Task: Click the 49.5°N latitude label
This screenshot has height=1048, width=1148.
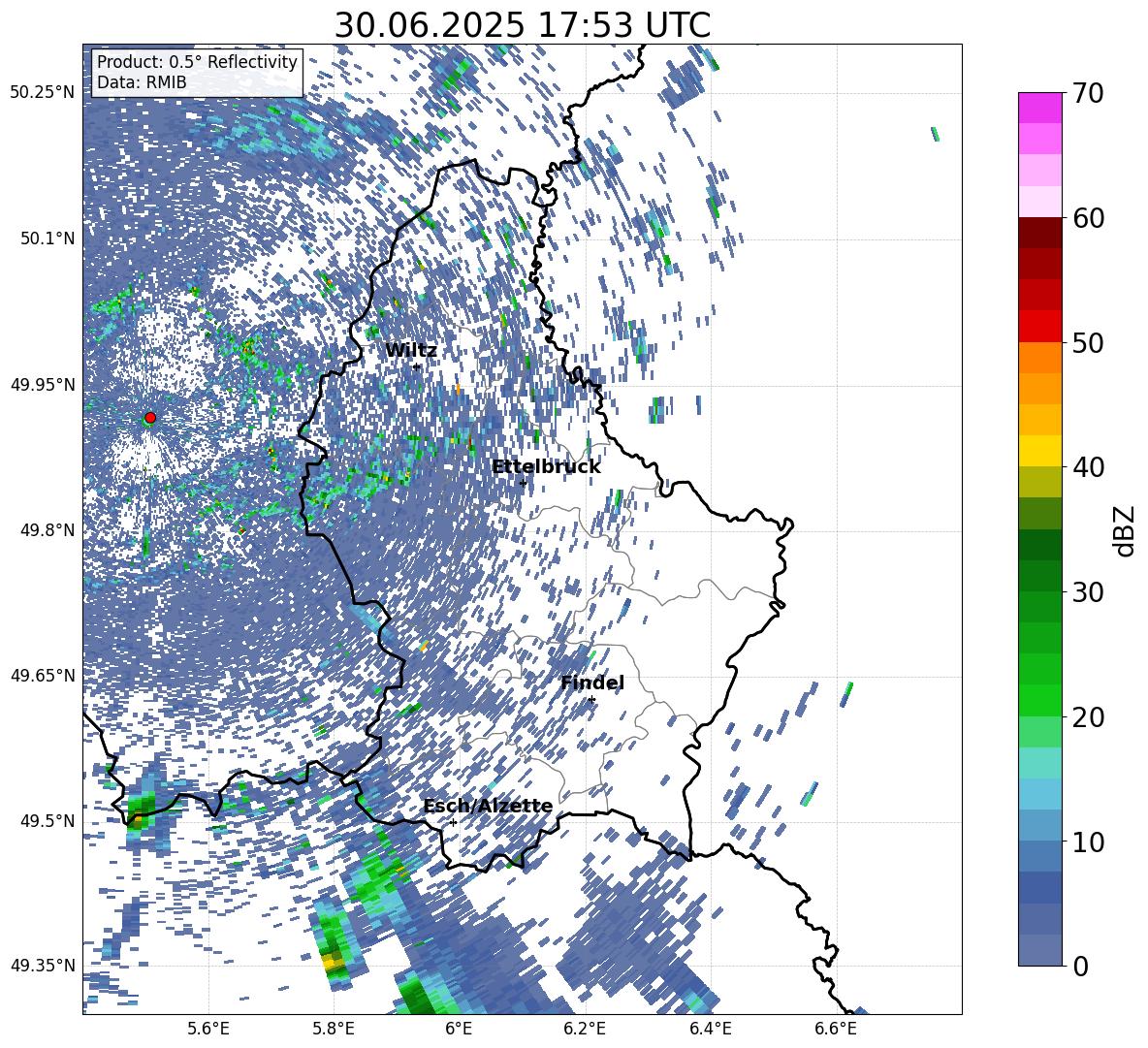Action: click(48, 821)
